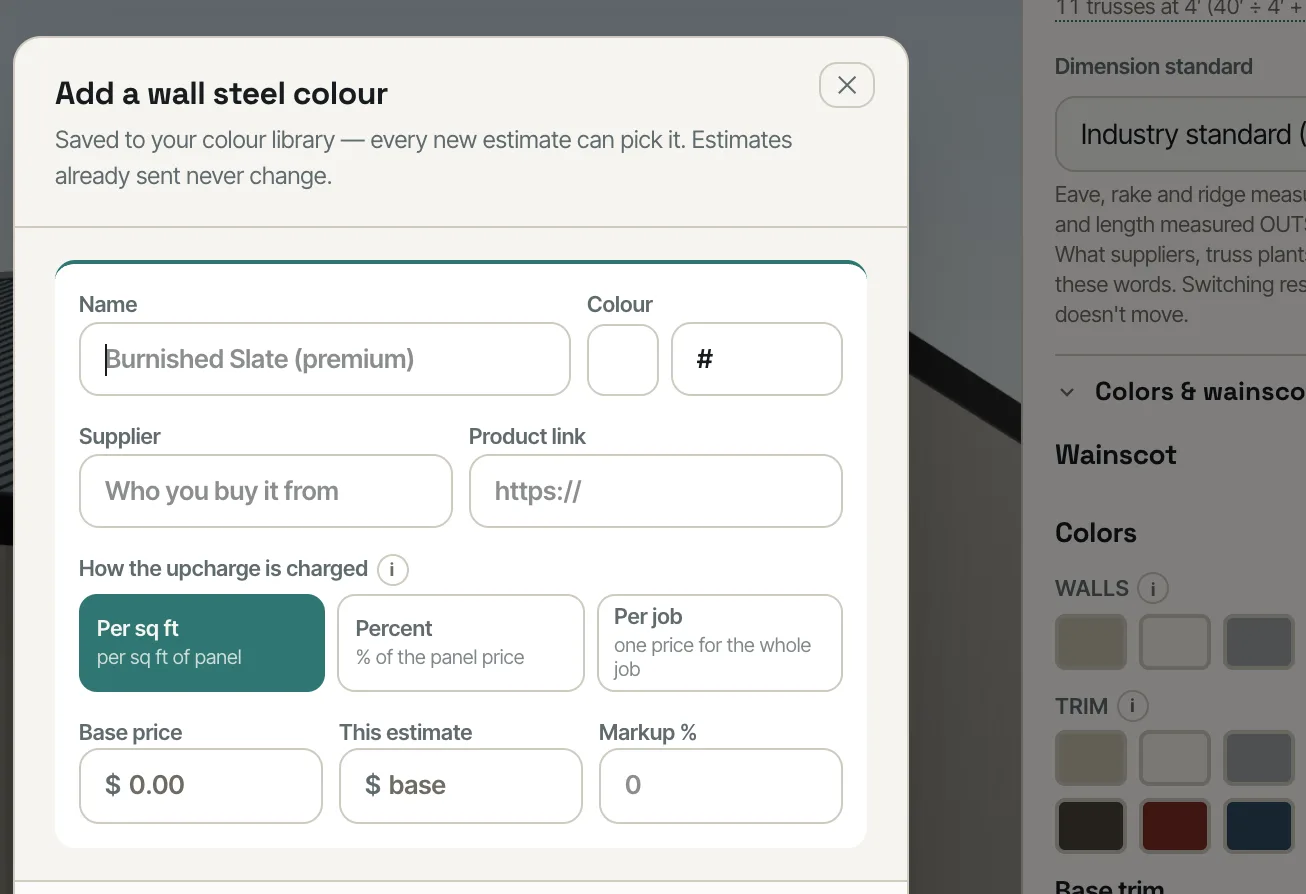Click the Base price field

(201, 786)
